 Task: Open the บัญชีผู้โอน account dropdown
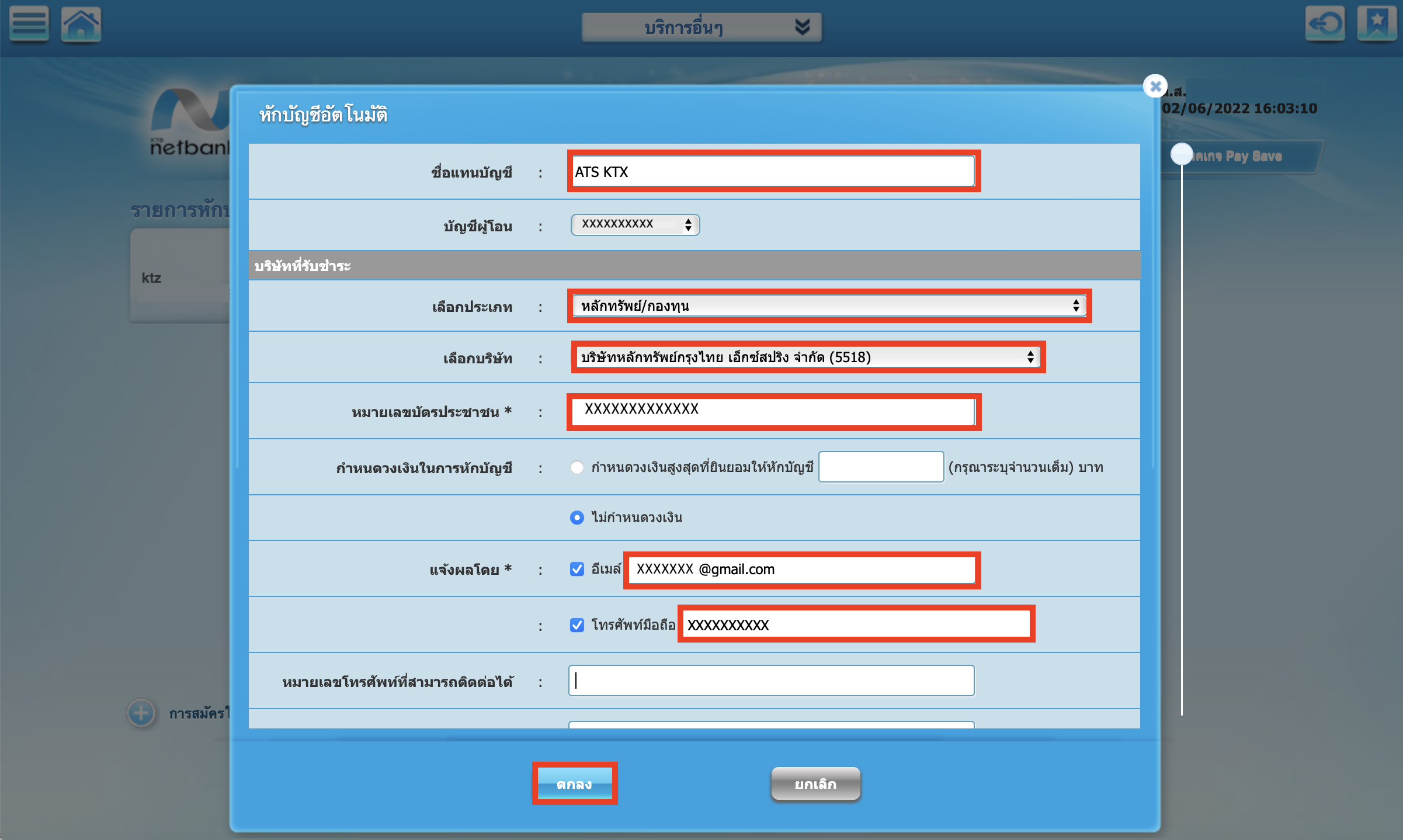(634, 225)
